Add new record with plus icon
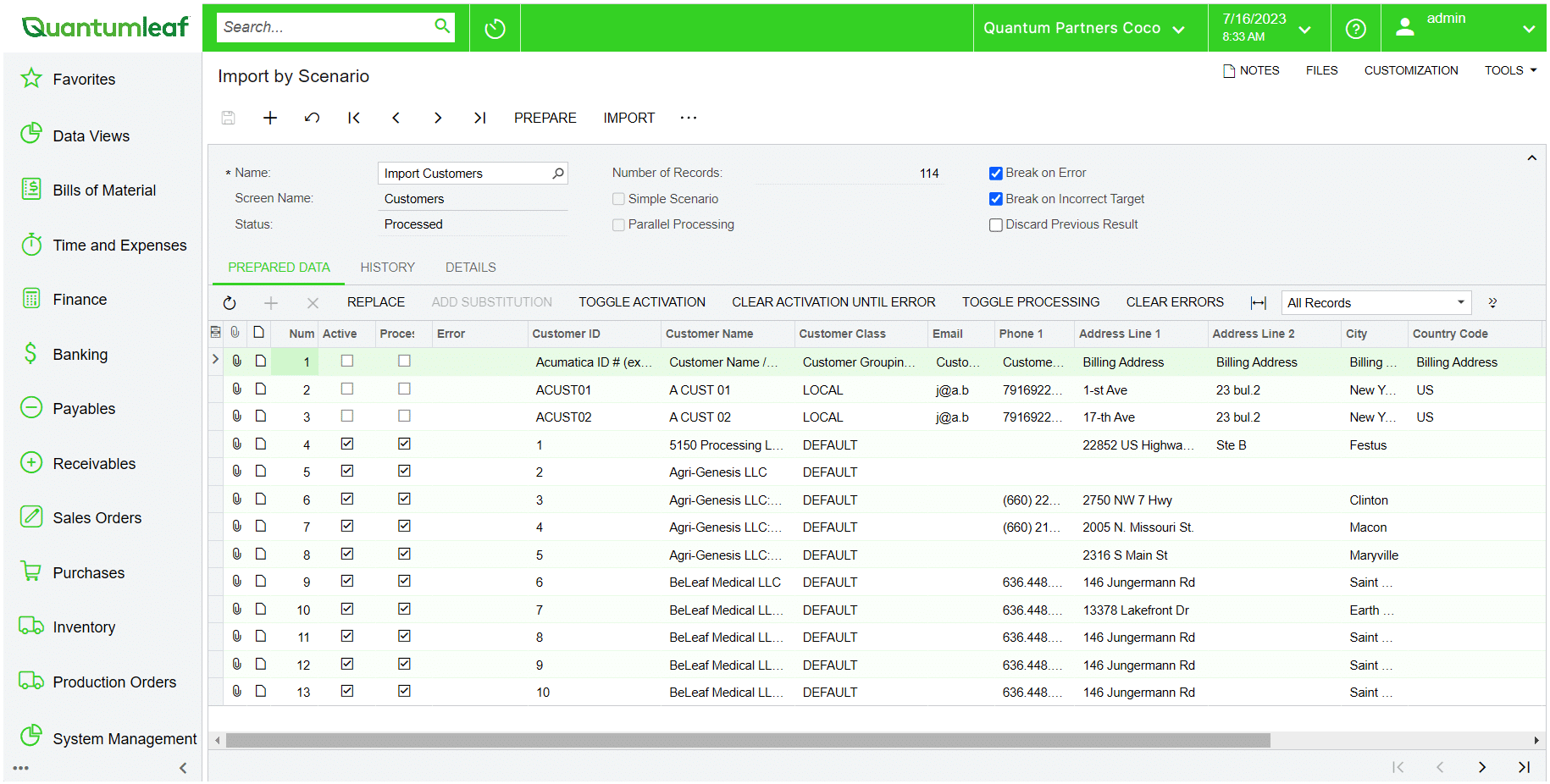1550x784 pixels. (270, 118)
